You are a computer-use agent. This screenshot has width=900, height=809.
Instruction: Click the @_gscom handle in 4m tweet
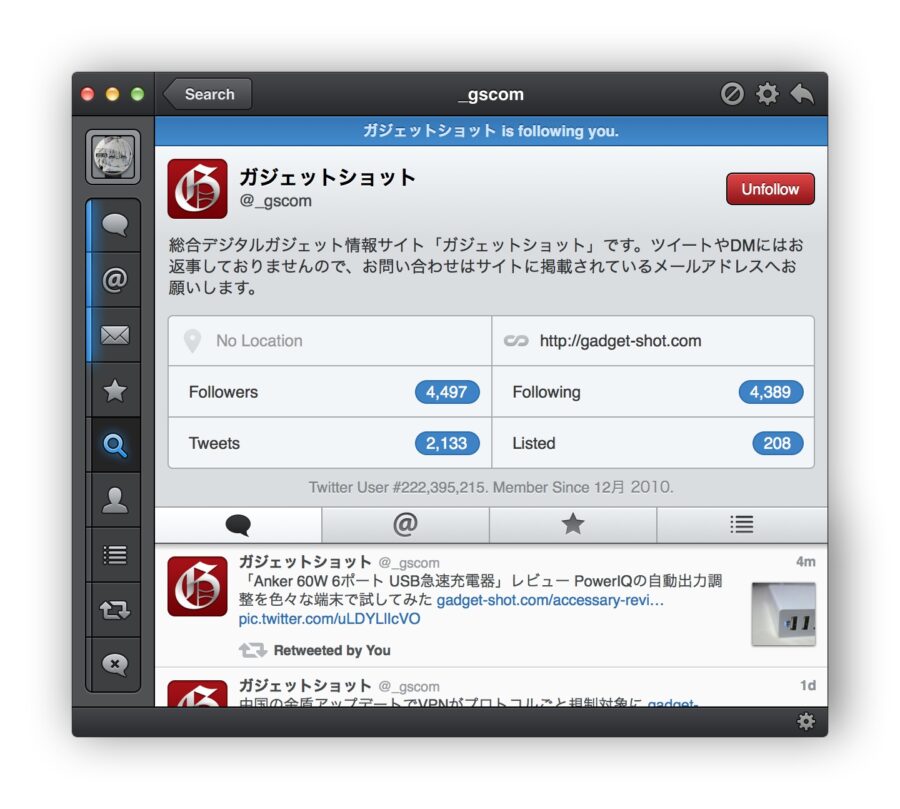point(409,563)
